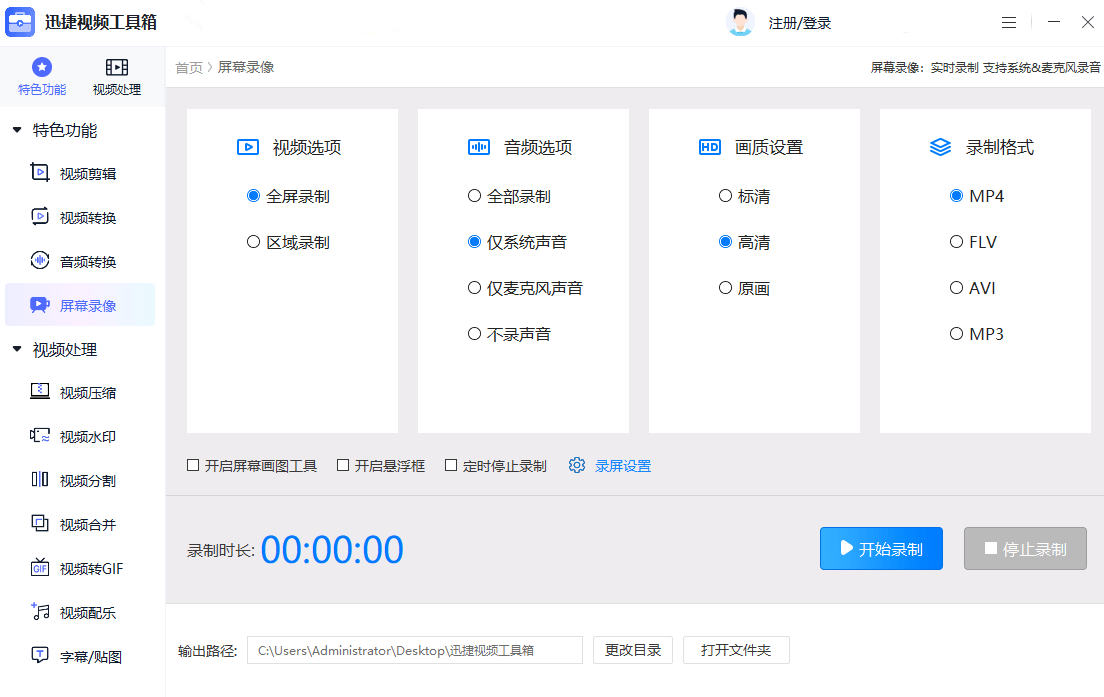The image size is (1104, 697).
Task: Select the 区域录制 radio option
Action: 253,242
